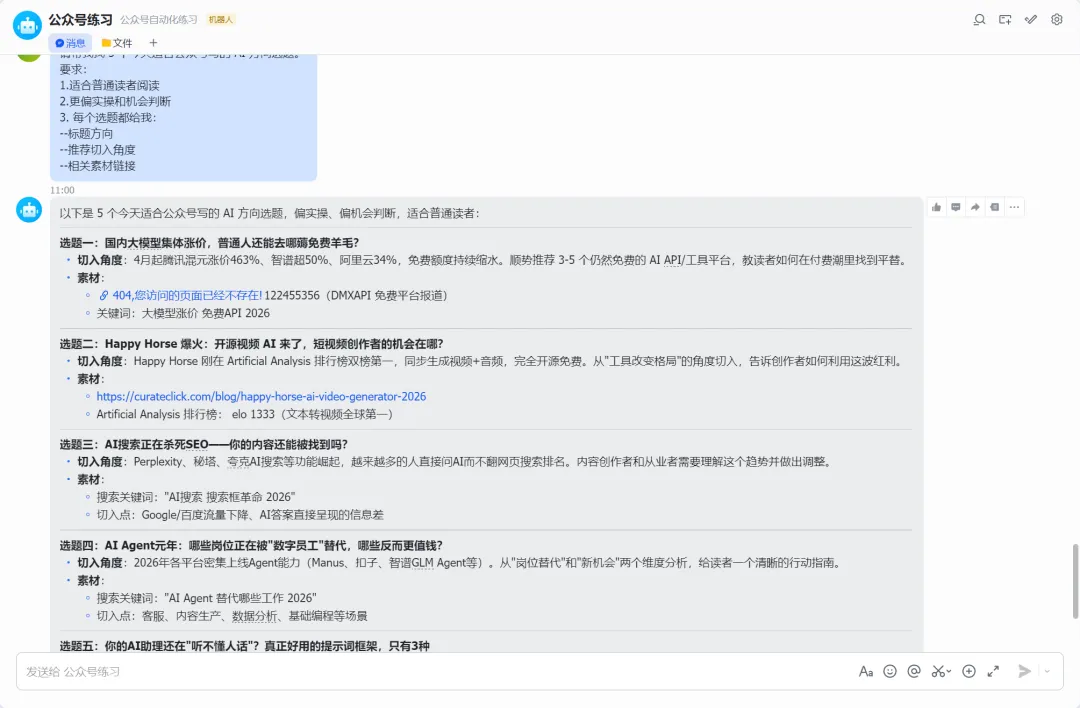The width and height of the screenshot is (1080, 708).
Task: Click heading 选题二 Happy Horse 爆火
Action: point(251,344)
